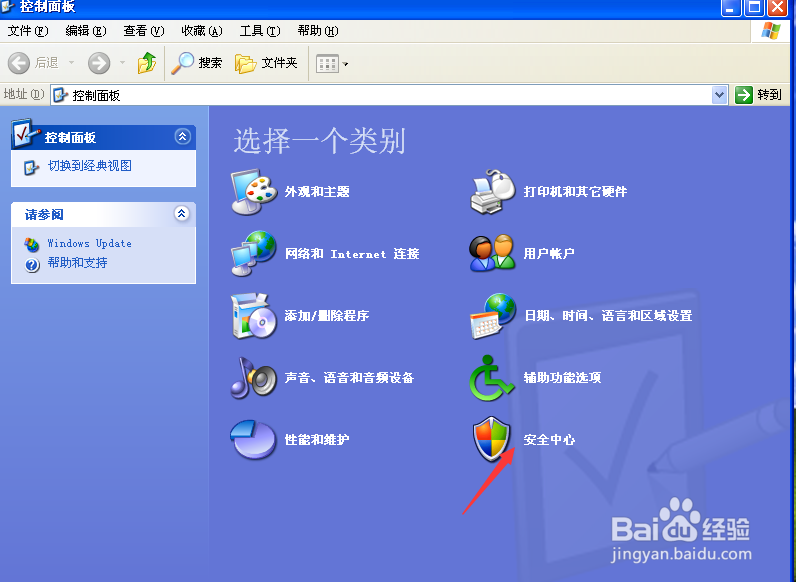The image size is (796, 582).
Task: Click the blue help question mark icon
Action: (x=32, y=265)
